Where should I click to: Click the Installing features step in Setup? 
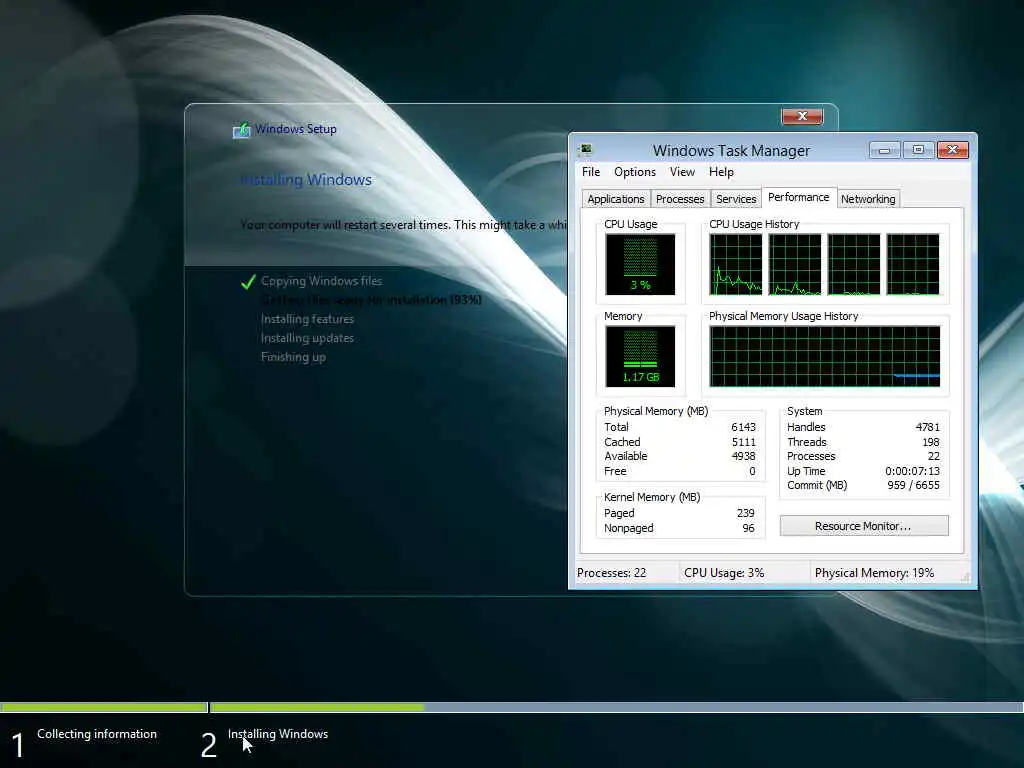point(308,319)
